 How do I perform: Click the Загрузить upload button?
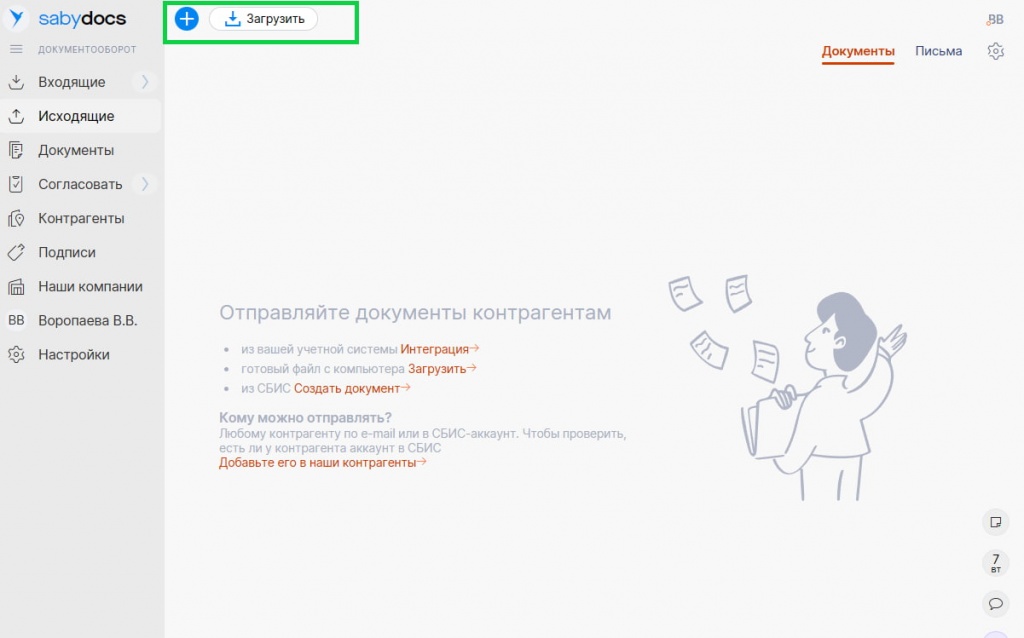[x=264, y=19]
